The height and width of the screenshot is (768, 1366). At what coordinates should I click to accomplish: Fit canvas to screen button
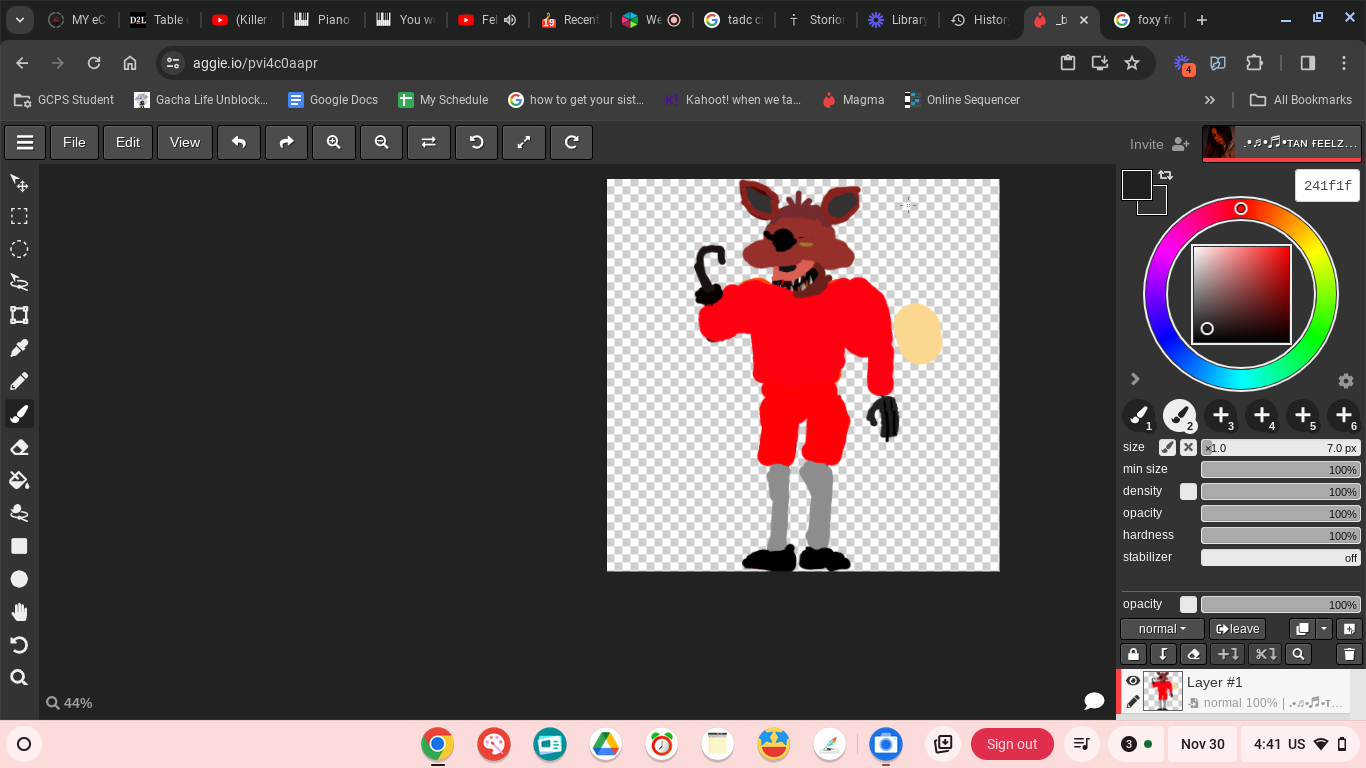coord(524,142)
